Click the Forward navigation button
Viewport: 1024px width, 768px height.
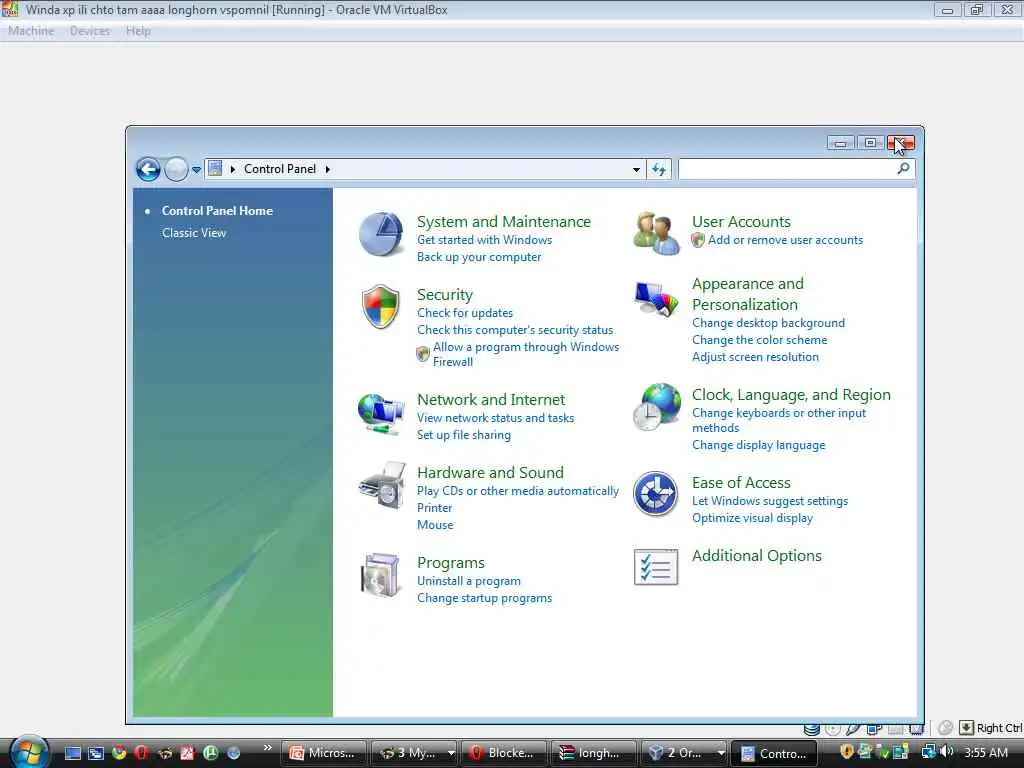(x=176, y=170)
